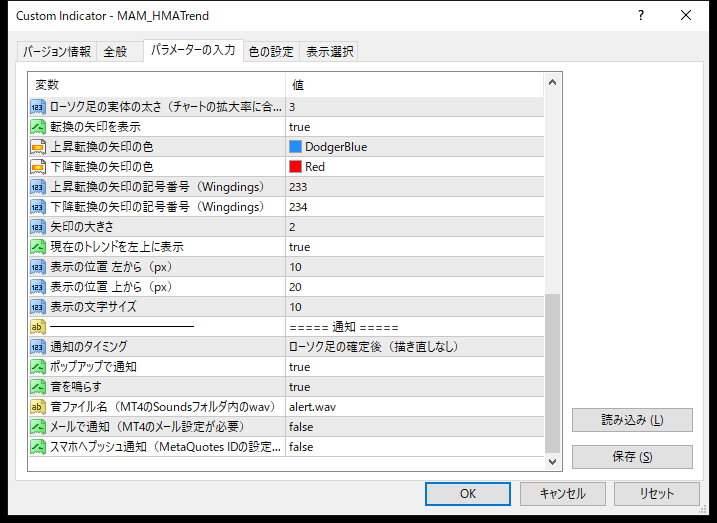Image resolution: width=717 pixels, height=523 pixels.
Task: Click the integer icon beside 下降転換の矢印の記号番号
Action: tap(38, 207)
